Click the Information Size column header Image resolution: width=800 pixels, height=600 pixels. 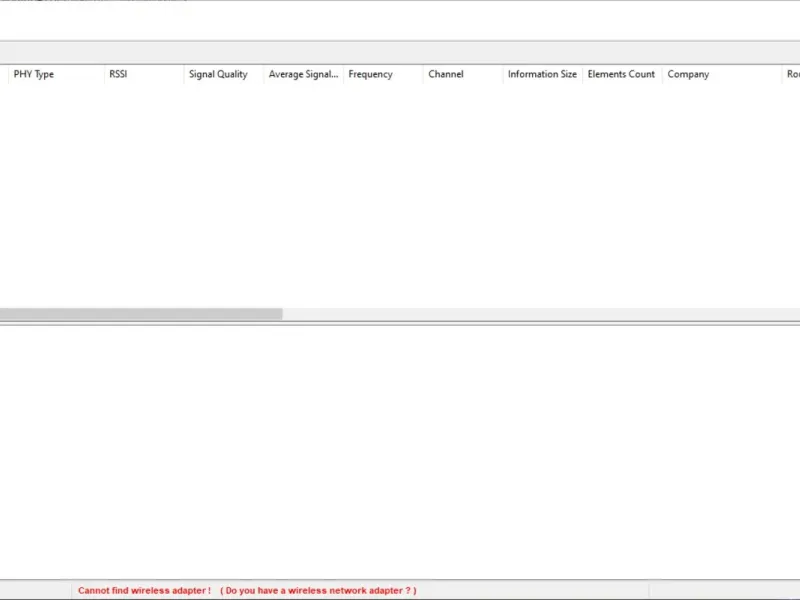point(542,74)
